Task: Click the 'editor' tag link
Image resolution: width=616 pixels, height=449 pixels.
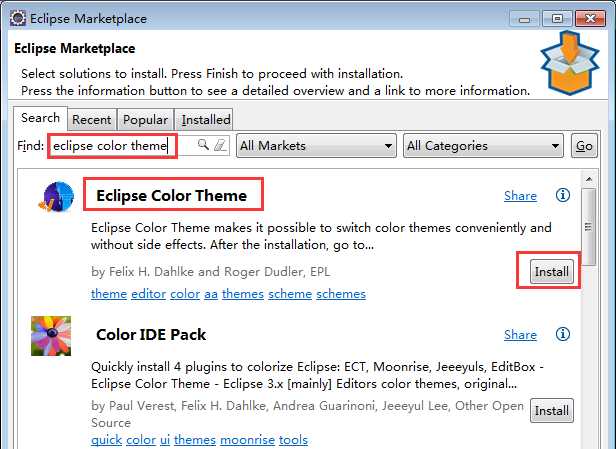Action: 148,294
